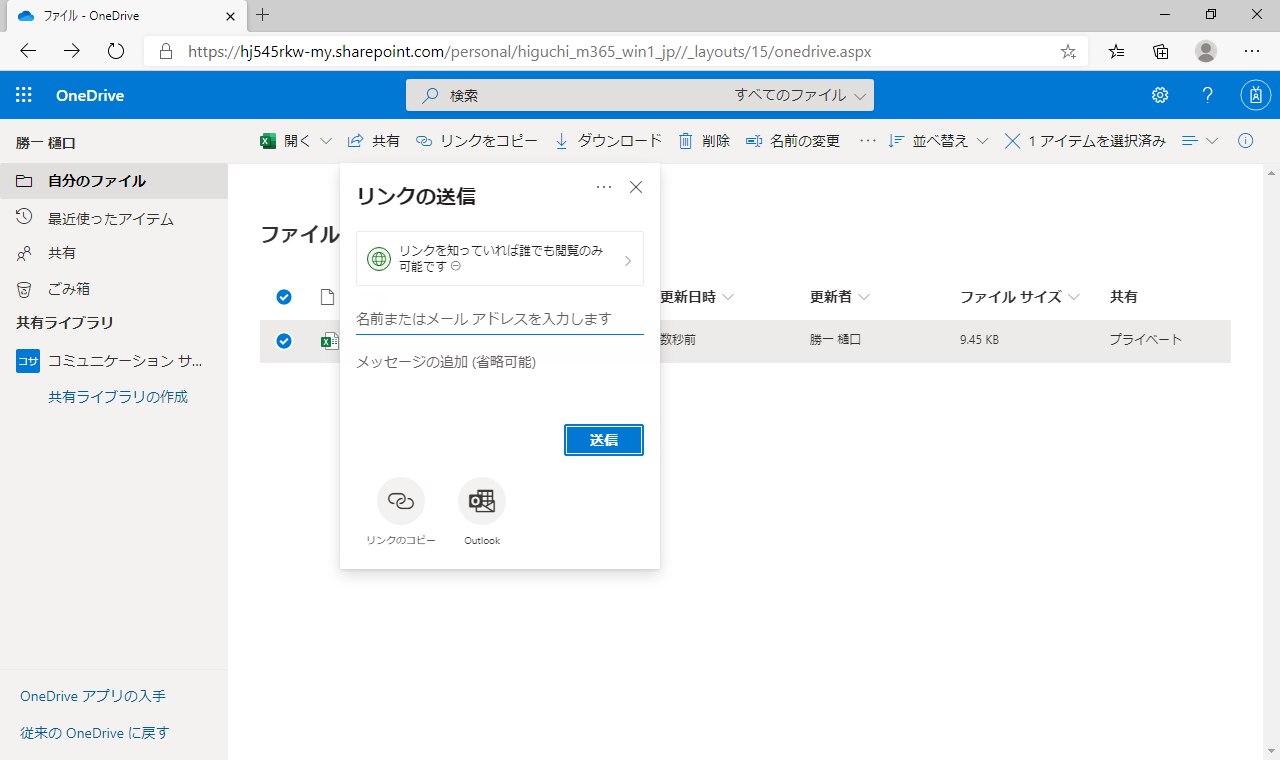The height and width of the screenshot is (760, 1280).
Task: Click OneDrive アプリの入手 link
Action: click(x=93, y=696)
